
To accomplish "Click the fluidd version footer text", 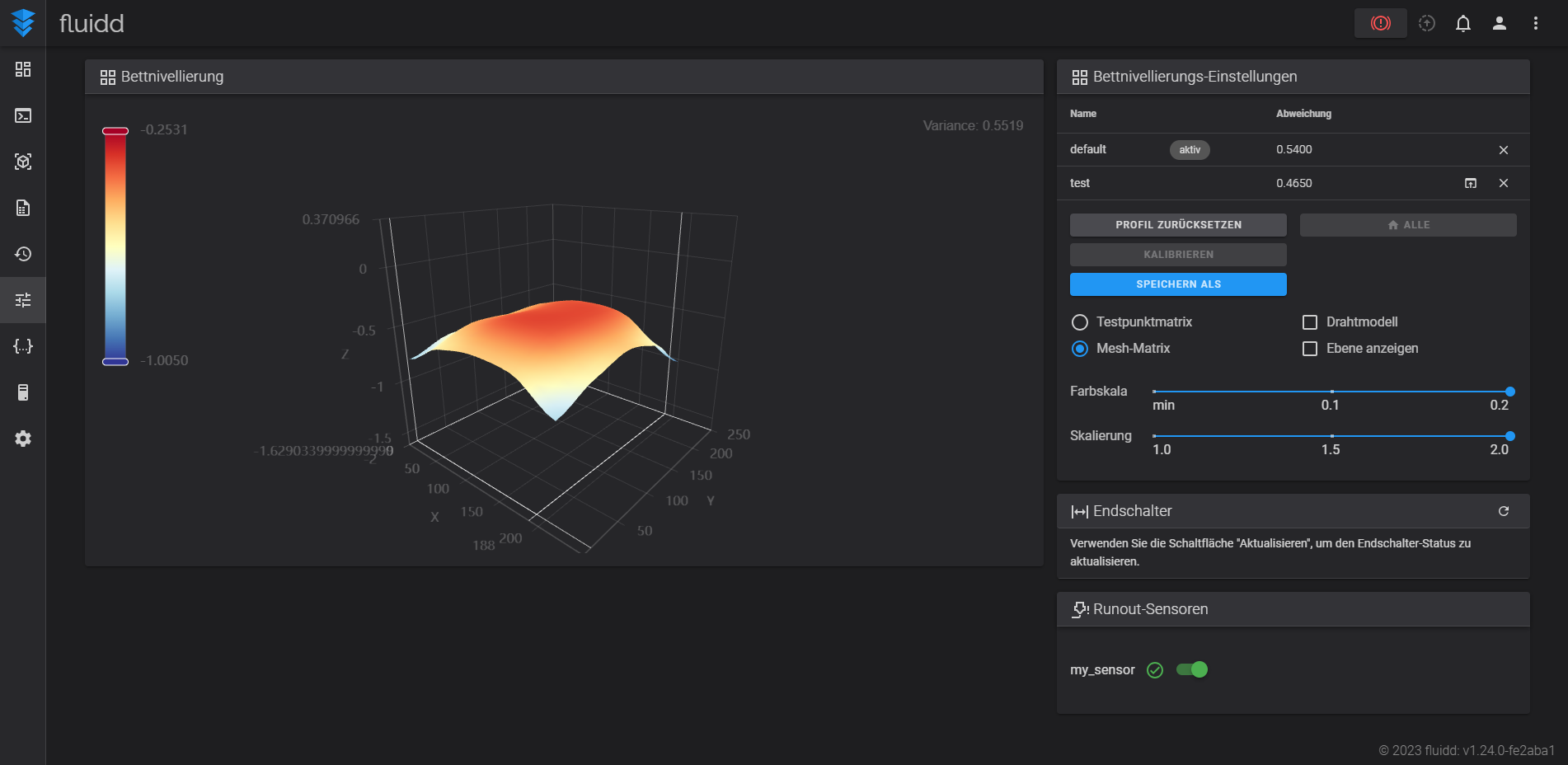I will 1467,750.
